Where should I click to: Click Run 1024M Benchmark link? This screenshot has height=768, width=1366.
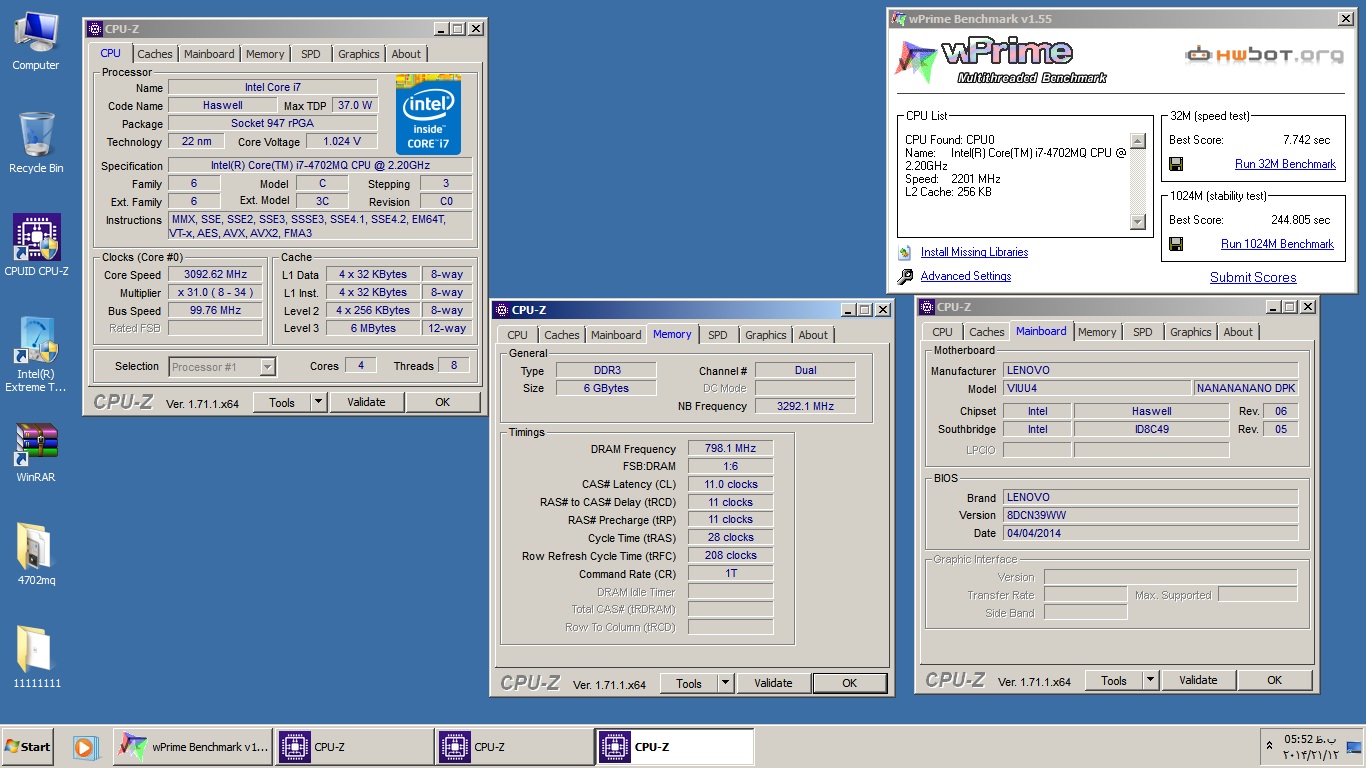pyautogui.click(x=1277, y=244)
